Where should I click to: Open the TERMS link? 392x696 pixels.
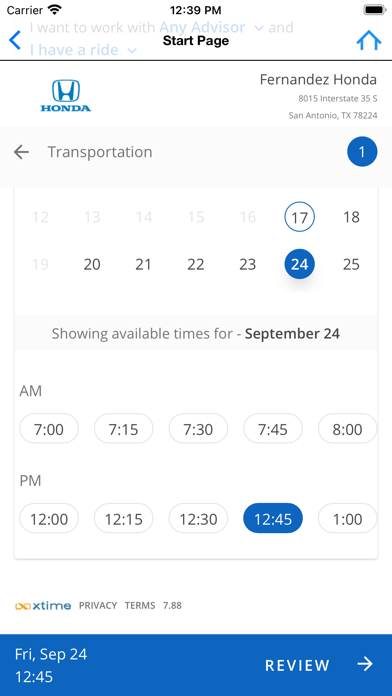tap(140, 605)
